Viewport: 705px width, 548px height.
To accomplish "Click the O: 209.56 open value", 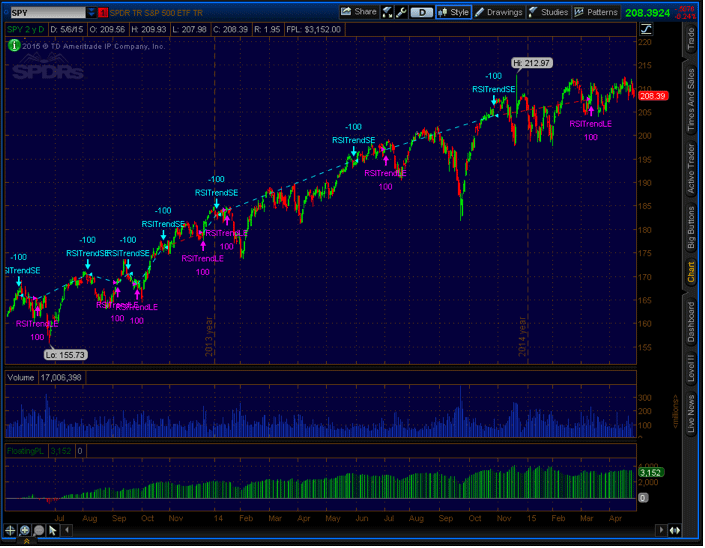I will pos(107,30).
